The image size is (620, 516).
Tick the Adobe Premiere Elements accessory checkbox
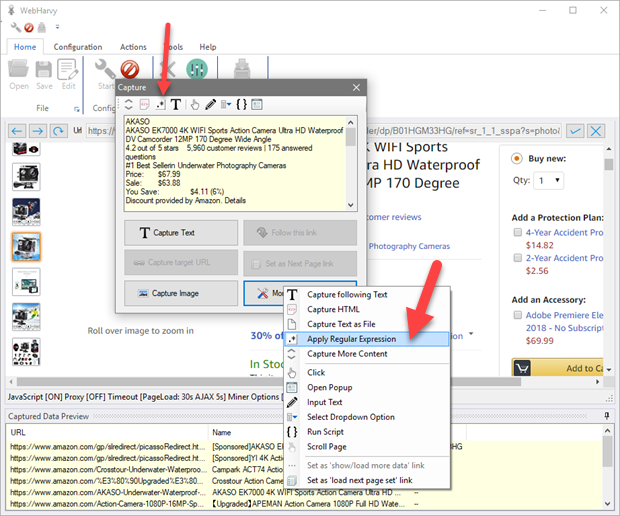pos(516,313)
